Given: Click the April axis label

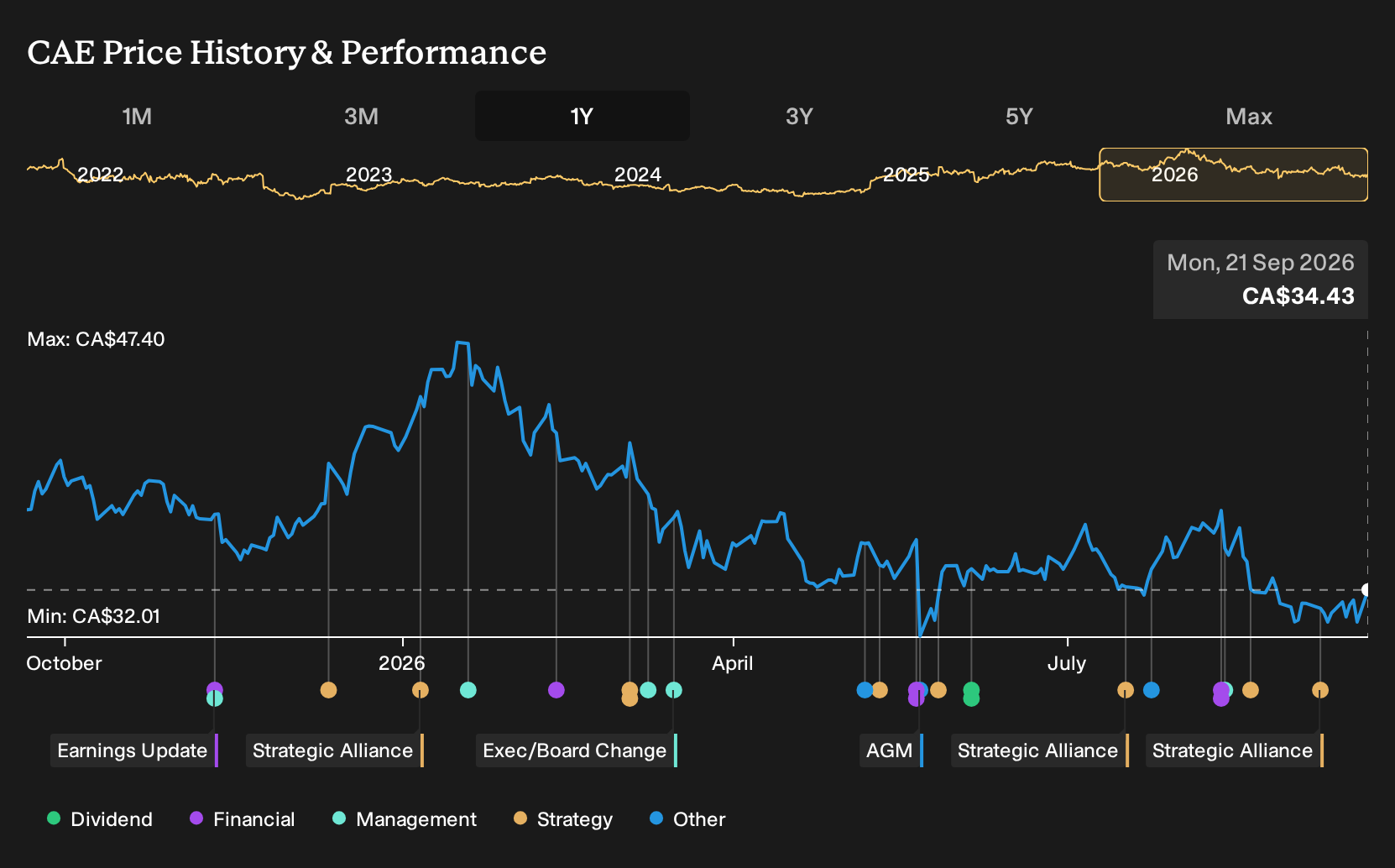Looking at the screenshot, I should click(x=733, y=663).
